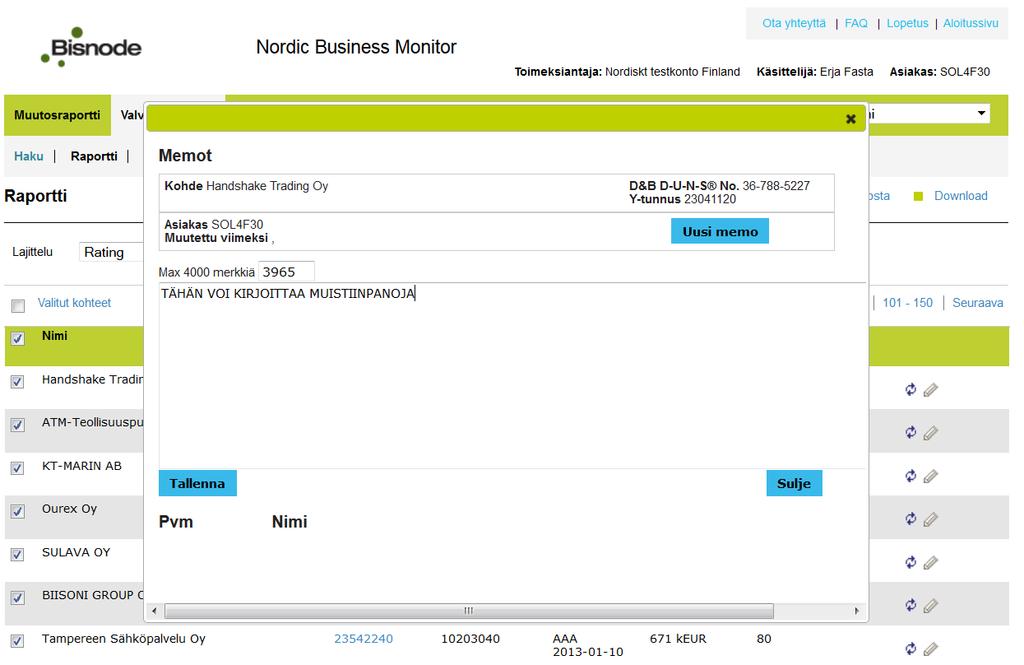Uncheck Ourex Oy row checkbox
The height and width of the screenshot is (665, 1024).
18,511
